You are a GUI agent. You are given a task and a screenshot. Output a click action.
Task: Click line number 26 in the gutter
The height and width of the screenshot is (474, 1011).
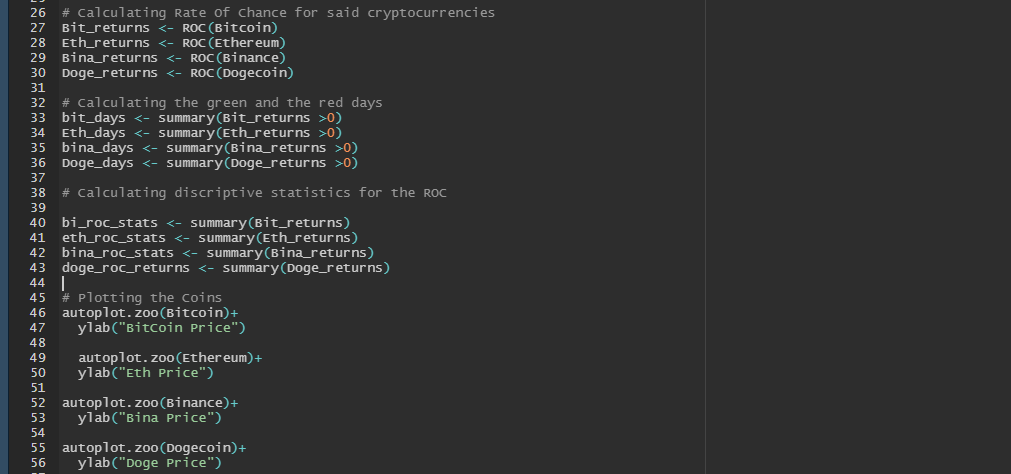pyautogui.click(x=37, y=13)
